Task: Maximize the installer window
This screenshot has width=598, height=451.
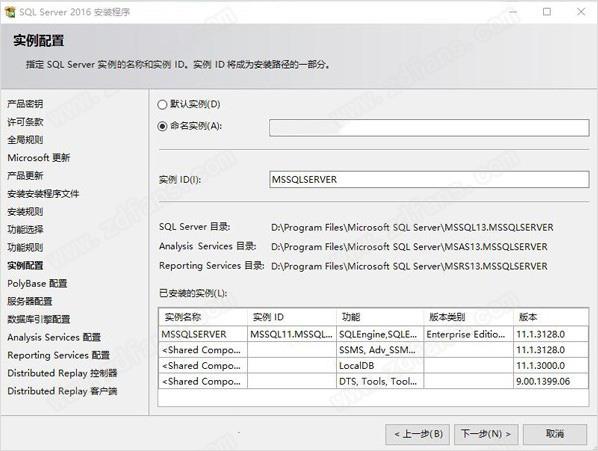Action: 547,12
